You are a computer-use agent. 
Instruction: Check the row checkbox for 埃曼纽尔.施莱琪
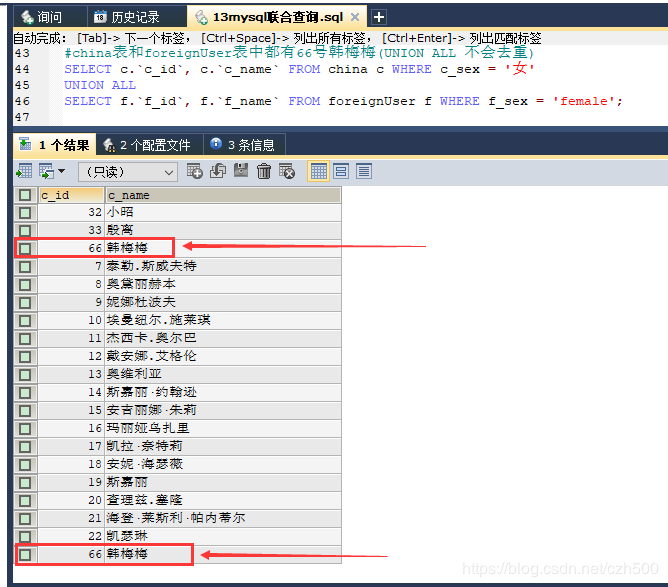[x=25, y=320]
